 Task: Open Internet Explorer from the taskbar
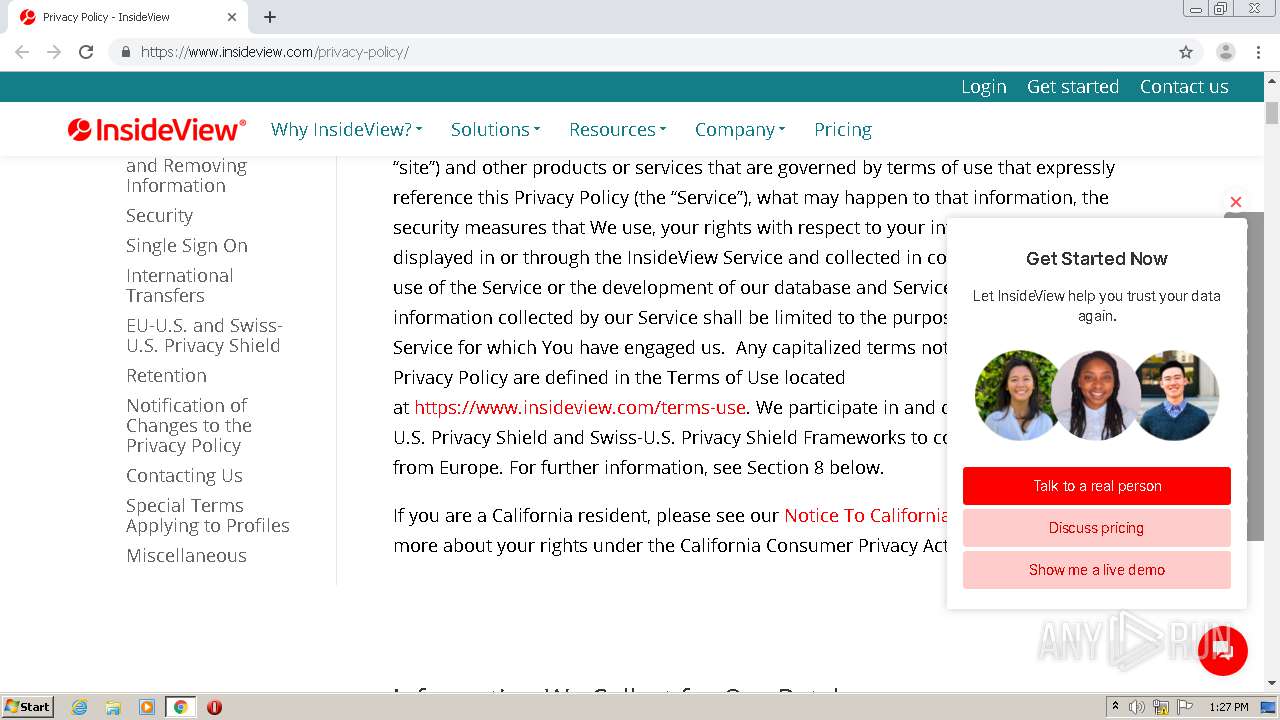point(80,707)
